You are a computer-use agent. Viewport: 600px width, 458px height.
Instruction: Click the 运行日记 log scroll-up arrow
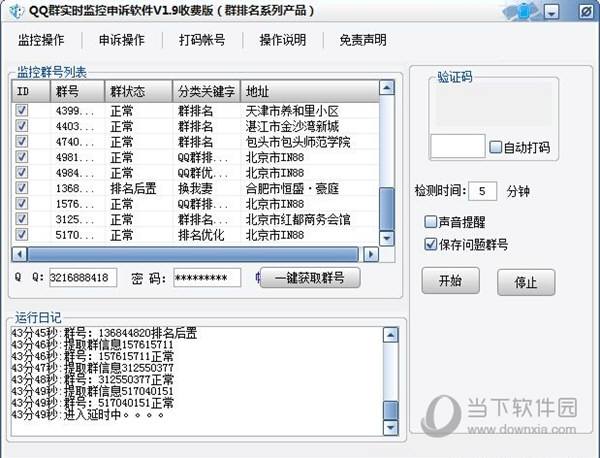390,335
